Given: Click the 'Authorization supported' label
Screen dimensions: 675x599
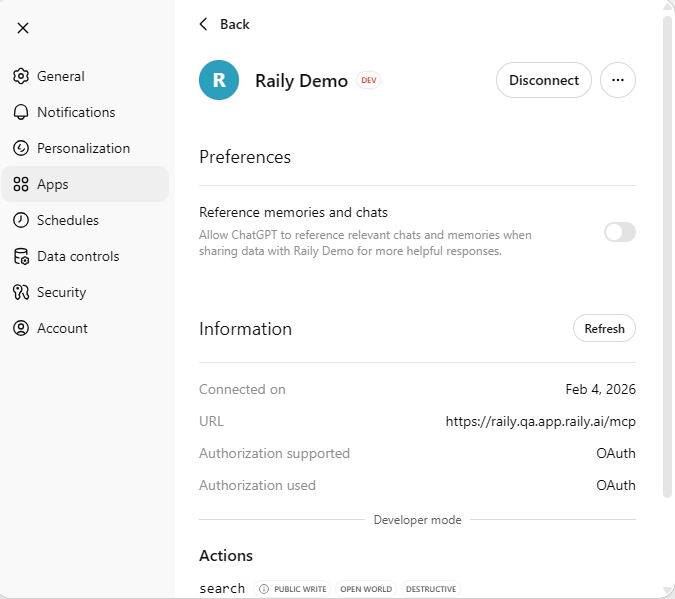Looking at the screenshot, I should coord(275,453).
